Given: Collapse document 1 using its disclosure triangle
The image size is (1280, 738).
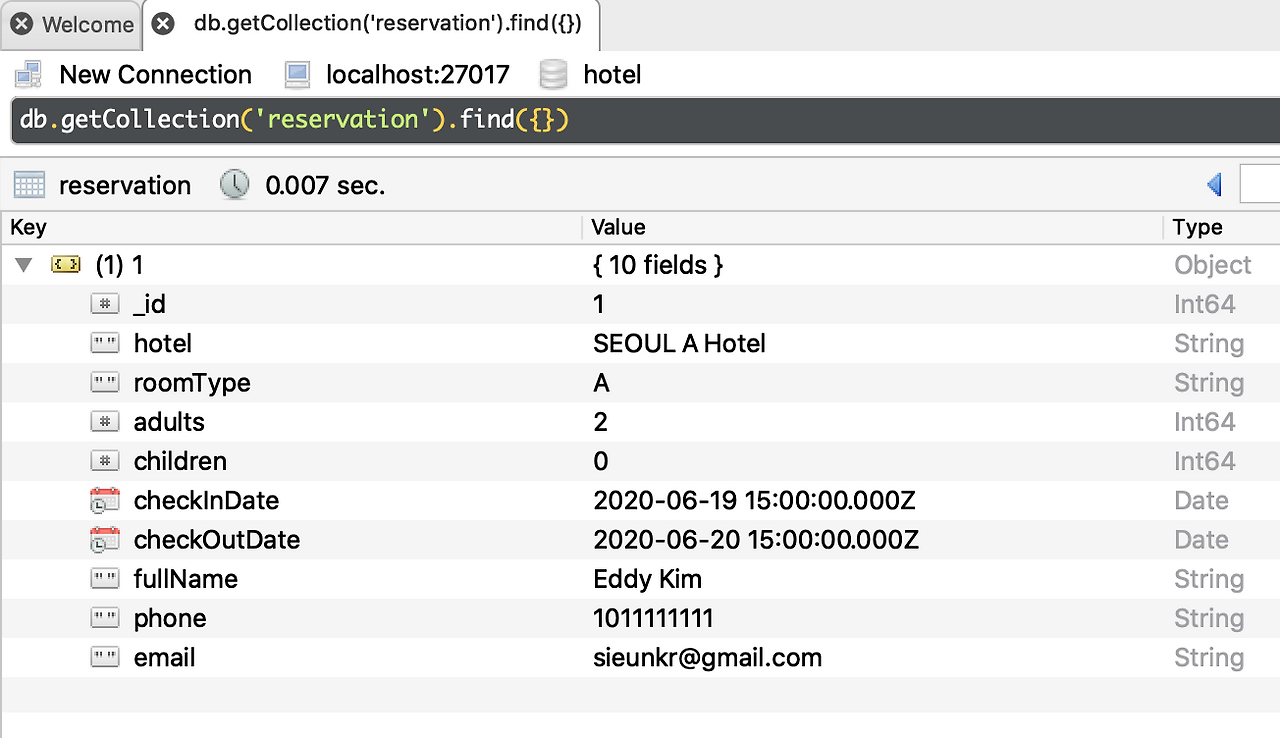Looking at the screenshot, I should point(23,264).
